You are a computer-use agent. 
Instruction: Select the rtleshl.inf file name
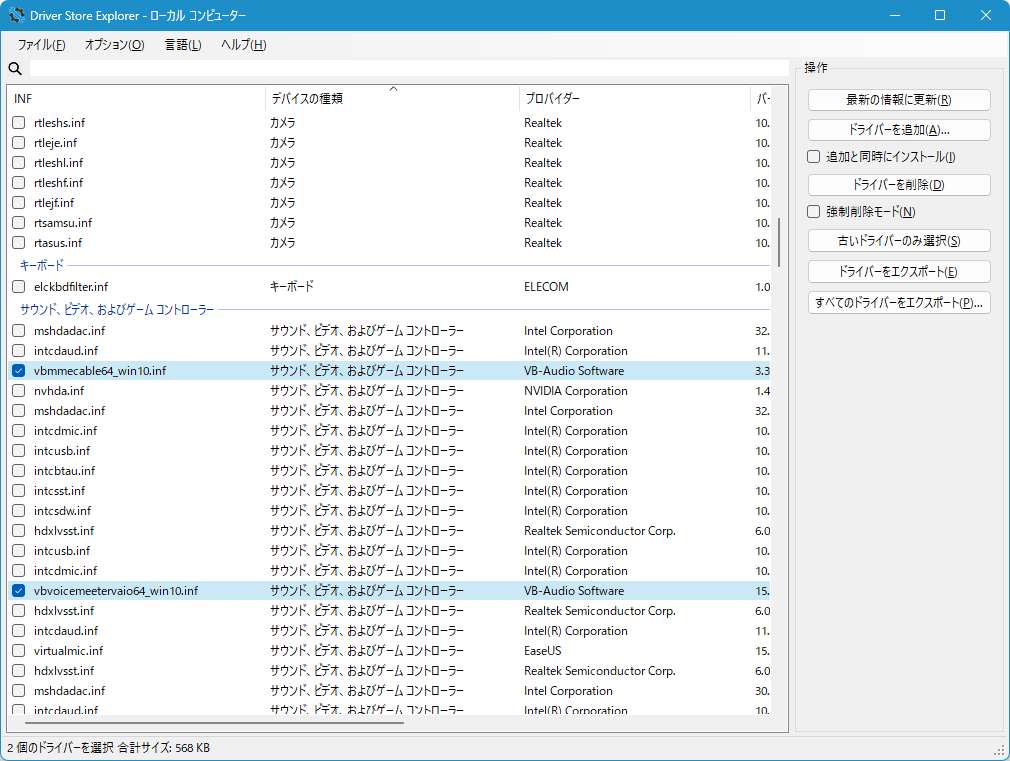(x=59, y=162)
